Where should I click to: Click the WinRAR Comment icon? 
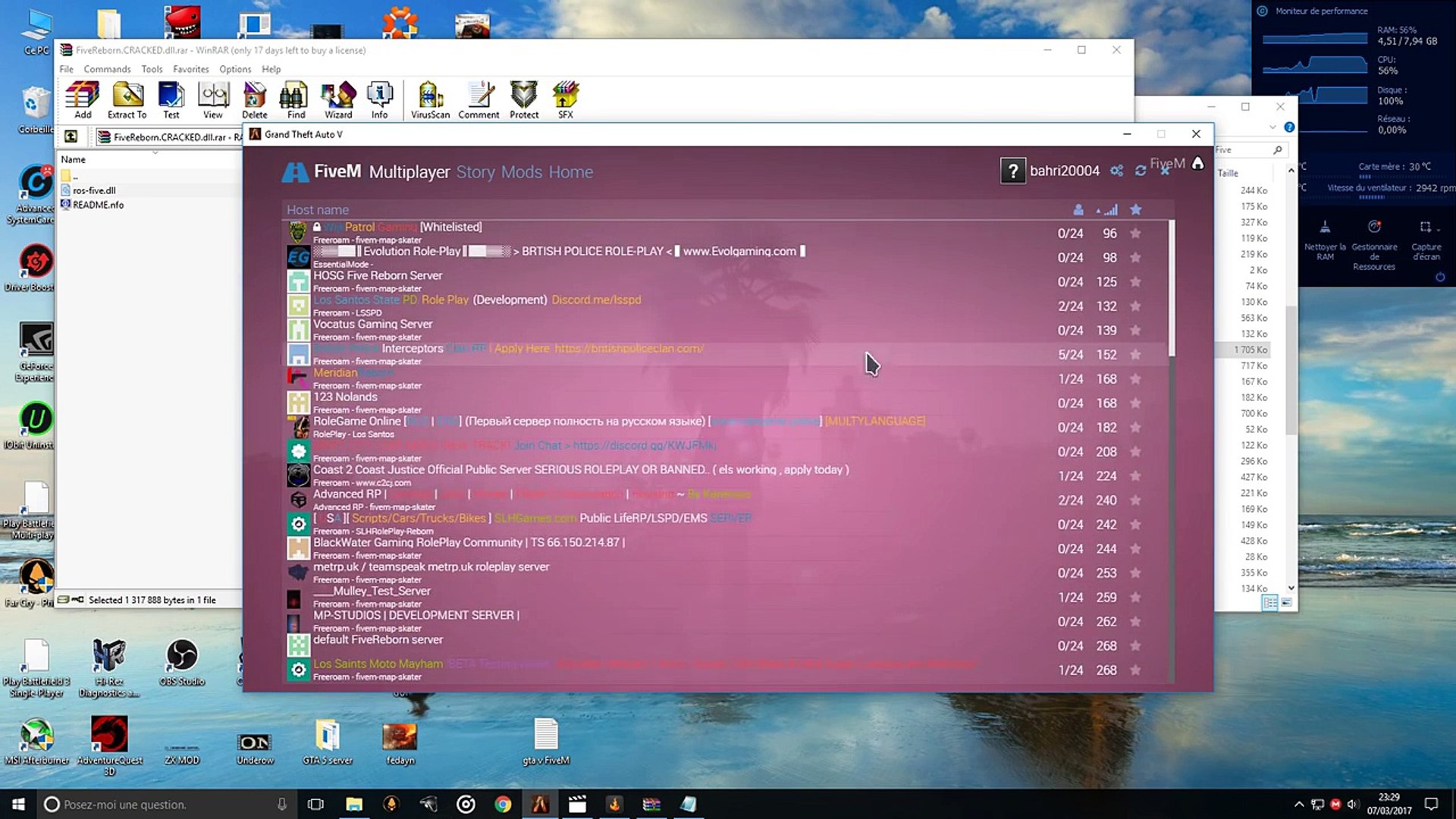pos(479,100)
